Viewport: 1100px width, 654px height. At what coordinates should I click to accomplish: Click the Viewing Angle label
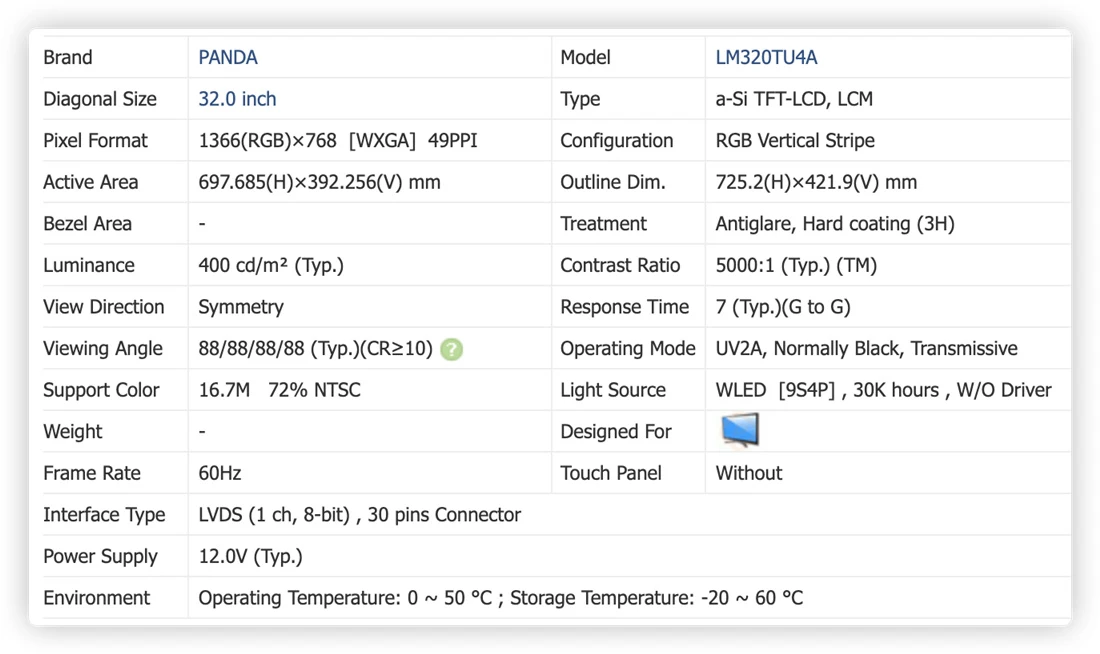(x=102, y=349)
